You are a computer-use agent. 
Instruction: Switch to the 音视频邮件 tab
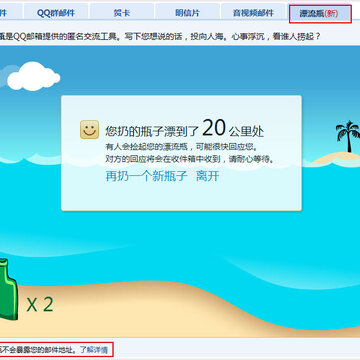click(x=253, y=13)
